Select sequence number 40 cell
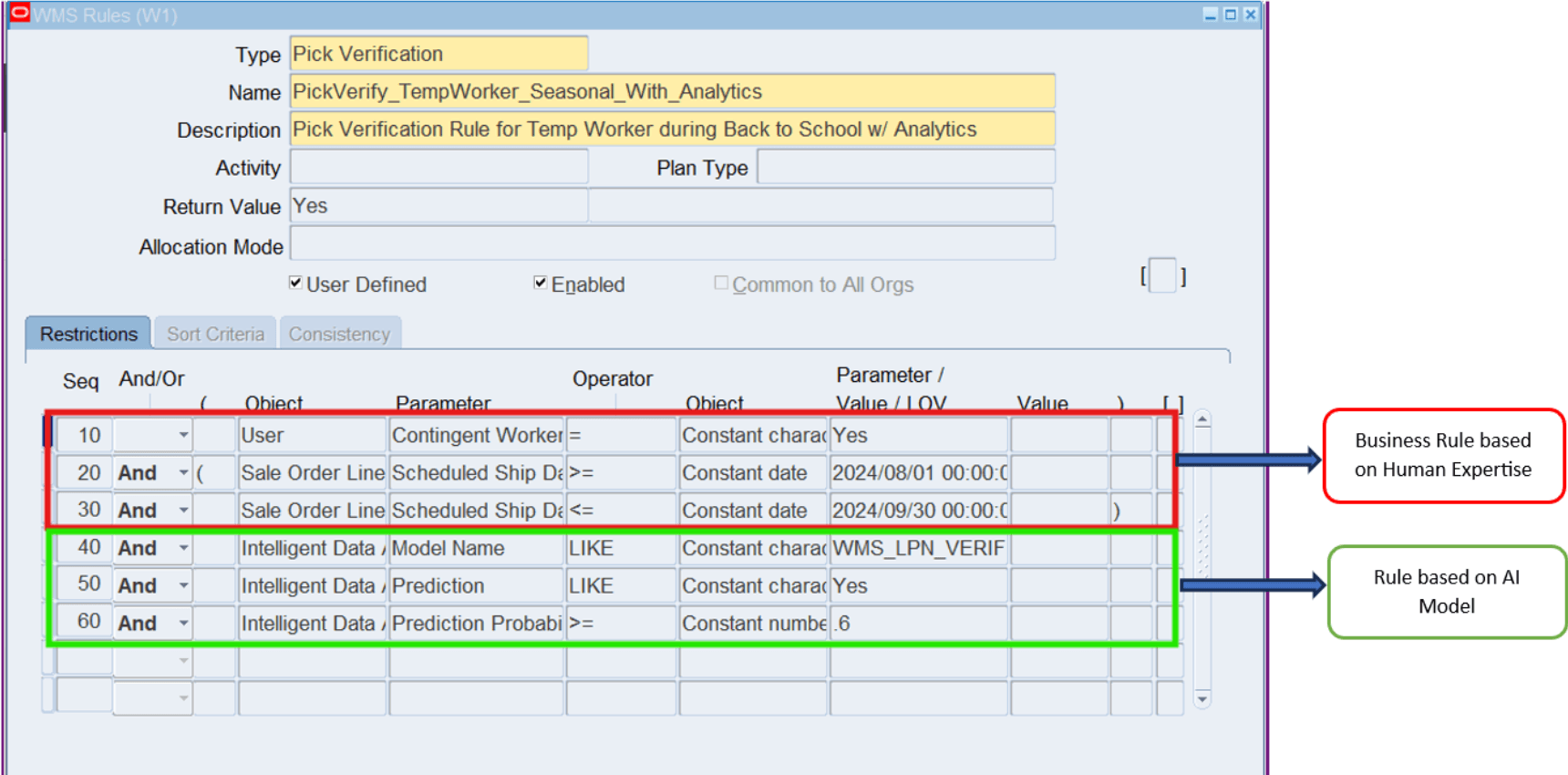The height and width of the screenshot is (775, 1568). [84, 548]
